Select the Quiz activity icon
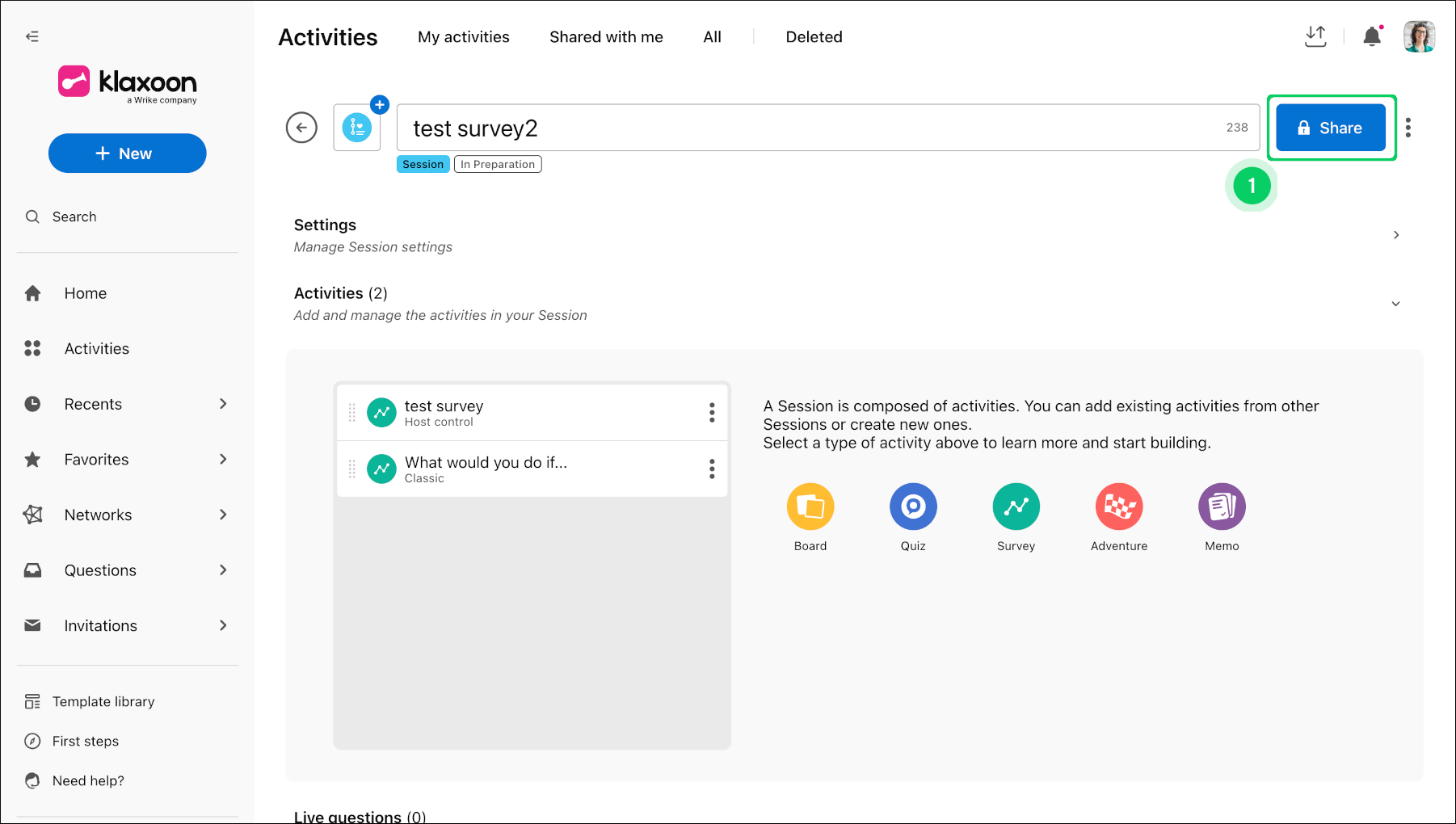The image size is (1456, 824). [913, 507]
